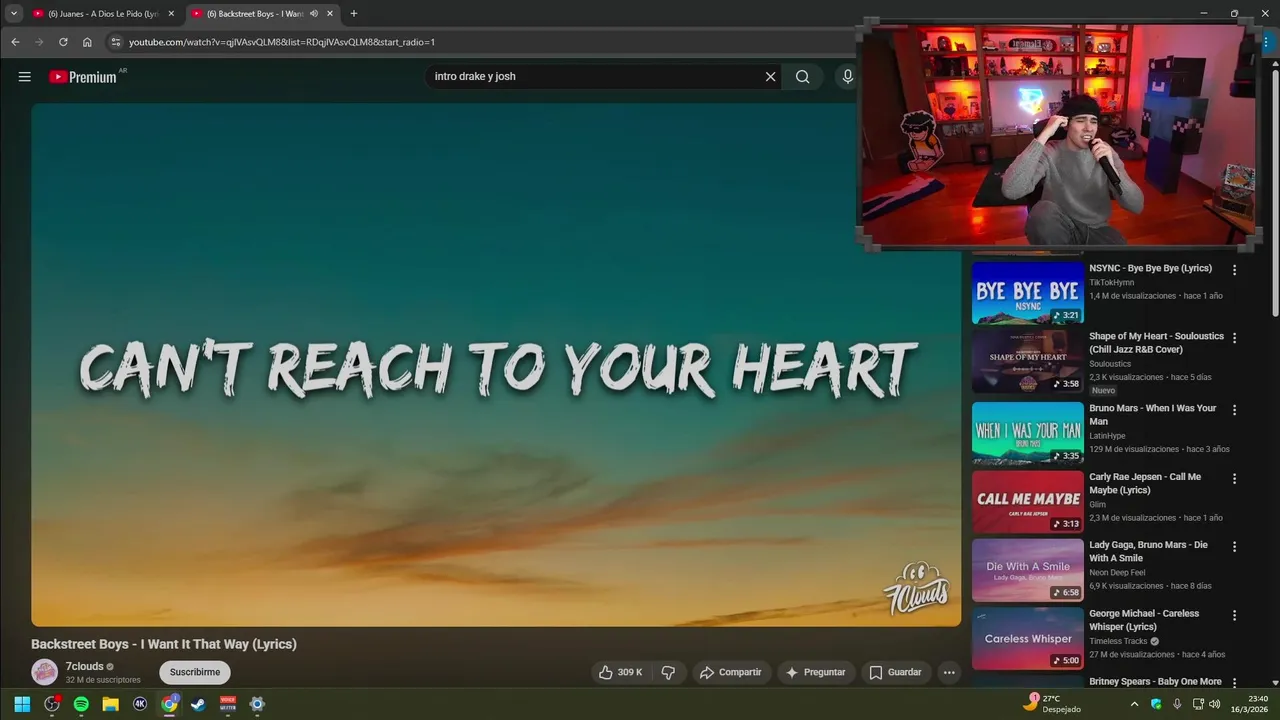Open TikTokHymn channel name

[x=1111, y=283]
